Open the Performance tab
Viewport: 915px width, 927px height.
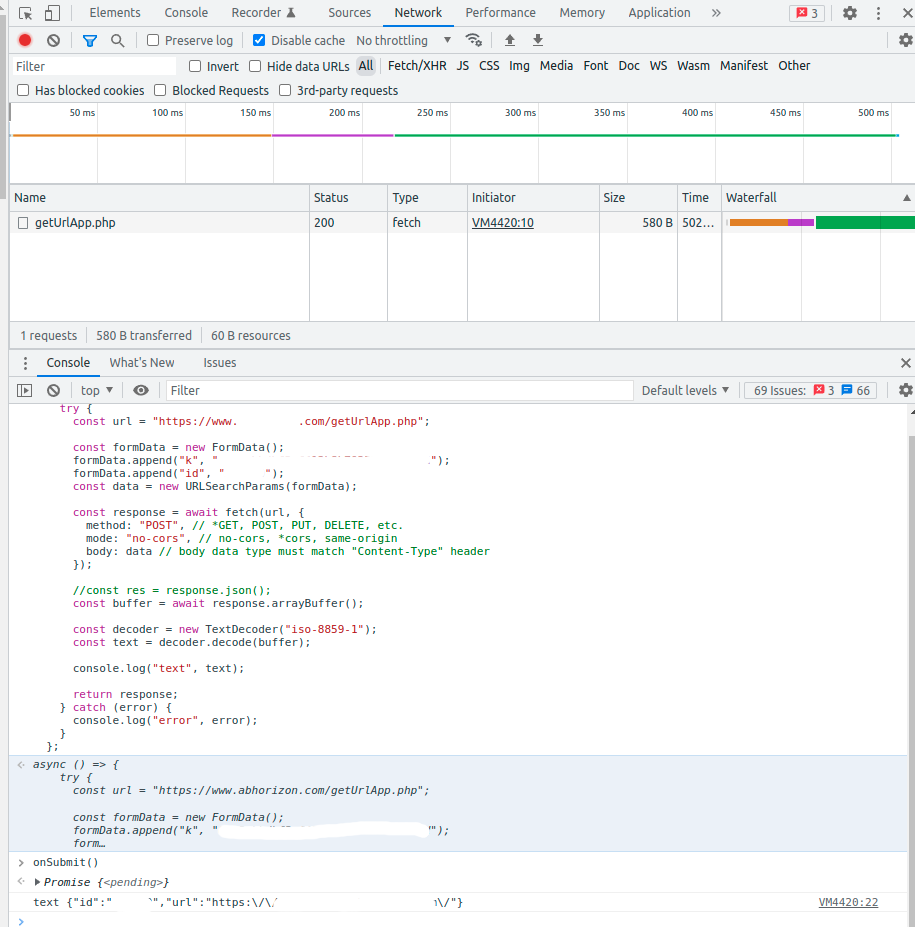500,13
